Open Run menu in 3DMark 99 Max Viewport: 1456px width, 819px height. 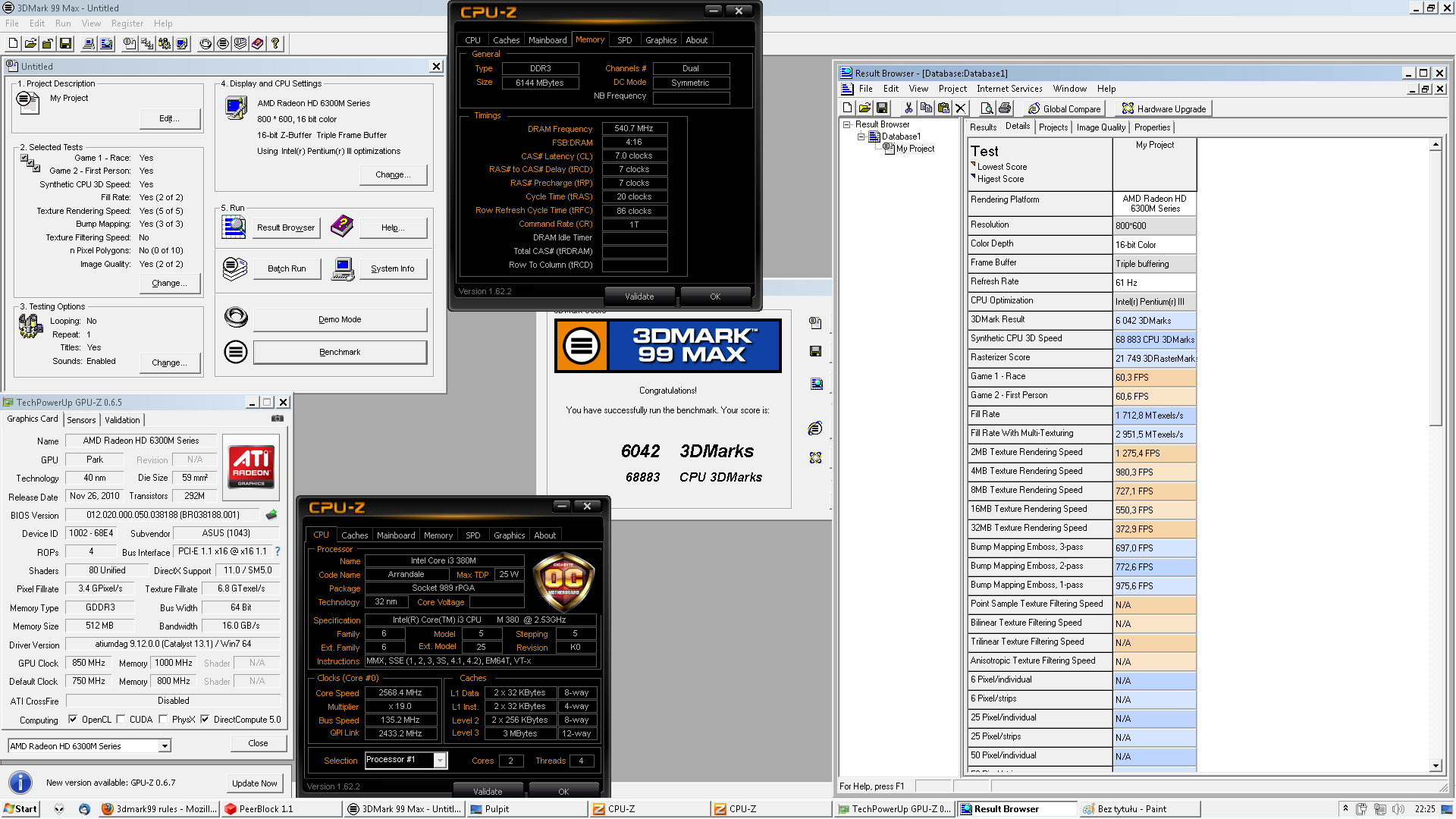63,24
